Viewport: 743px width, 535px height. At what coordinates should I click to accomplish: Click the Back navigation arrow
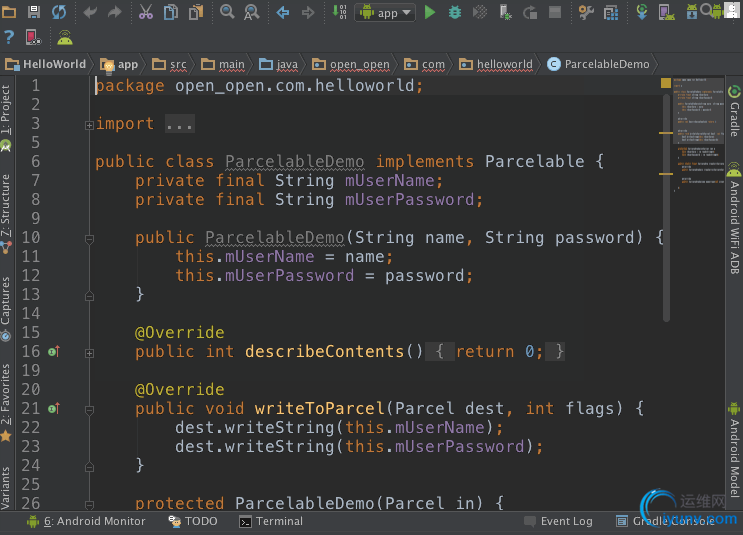point(283,13)
